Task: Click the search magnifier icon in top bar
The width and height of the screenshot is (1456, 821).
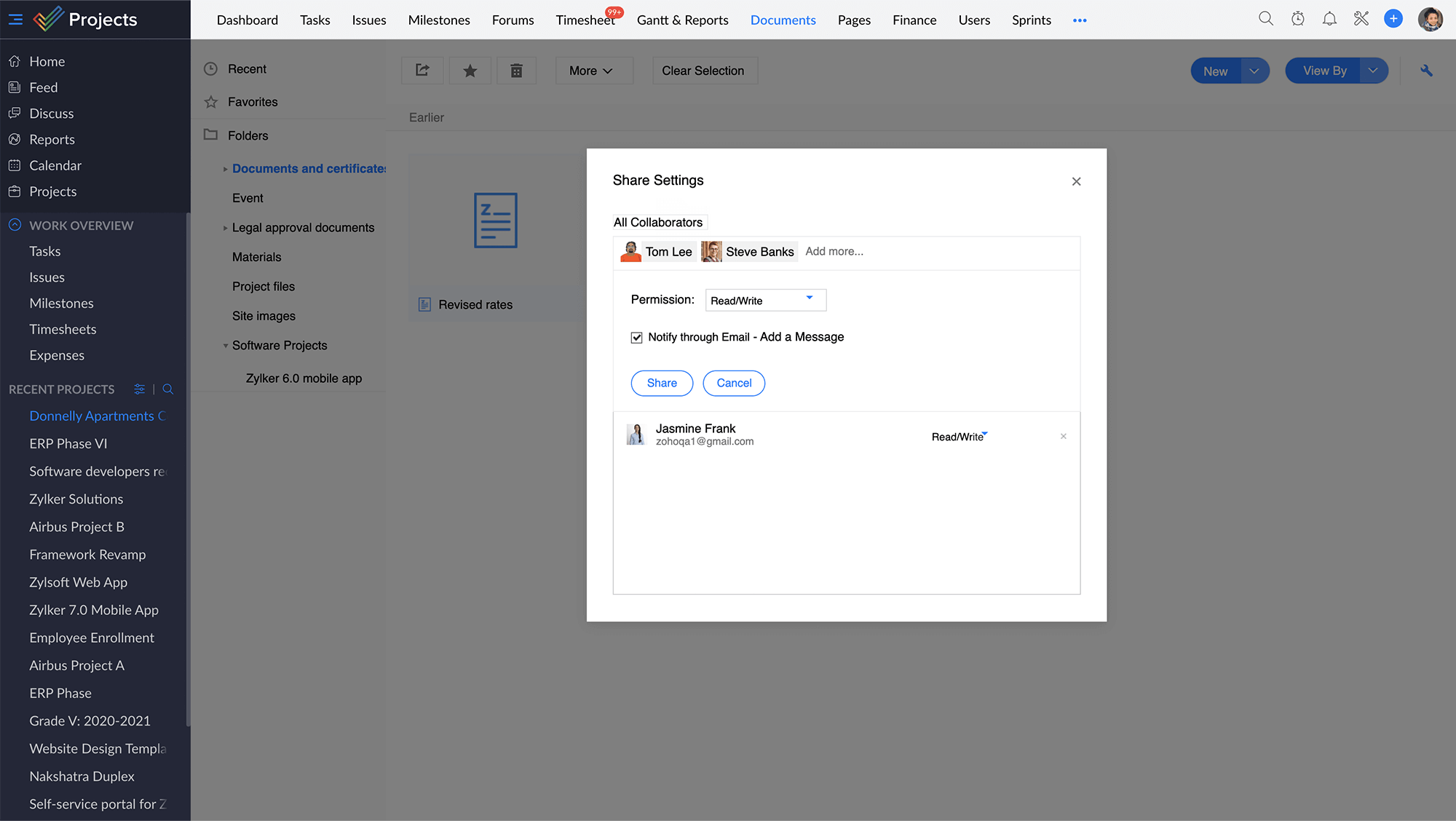Action: pyautogui.click(x=1266, y=19)
